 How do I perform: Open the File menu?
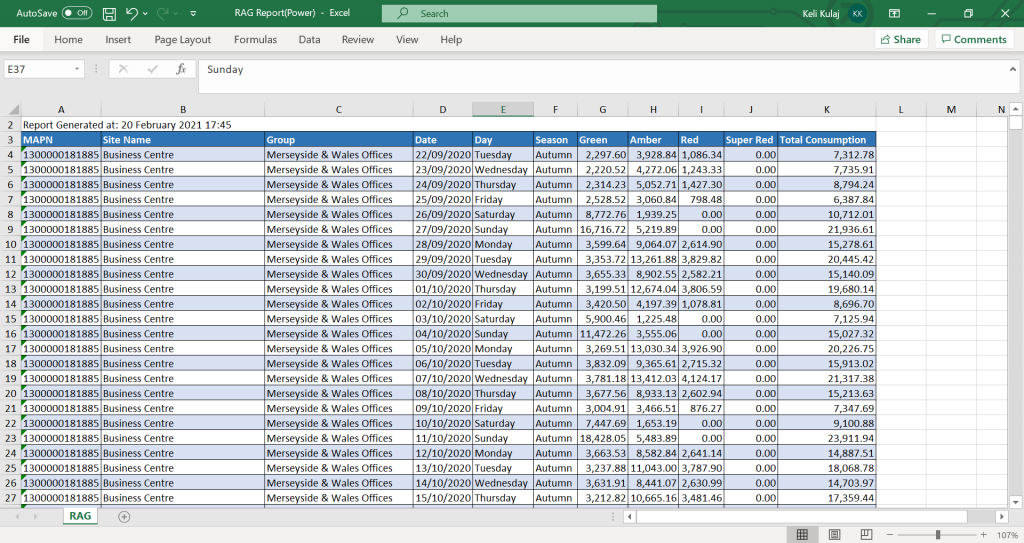coord(21,40)
